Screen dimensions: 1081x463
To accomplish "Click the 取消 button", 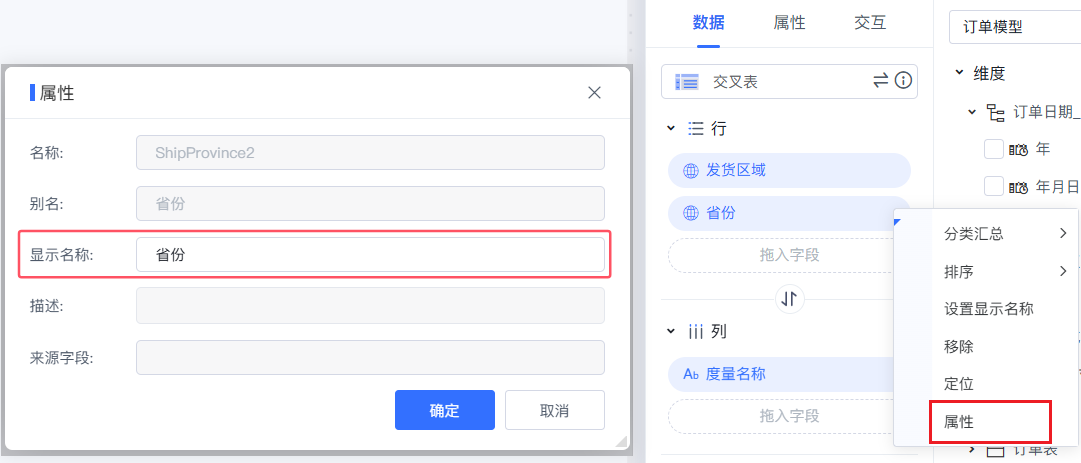I will (554, 411).
